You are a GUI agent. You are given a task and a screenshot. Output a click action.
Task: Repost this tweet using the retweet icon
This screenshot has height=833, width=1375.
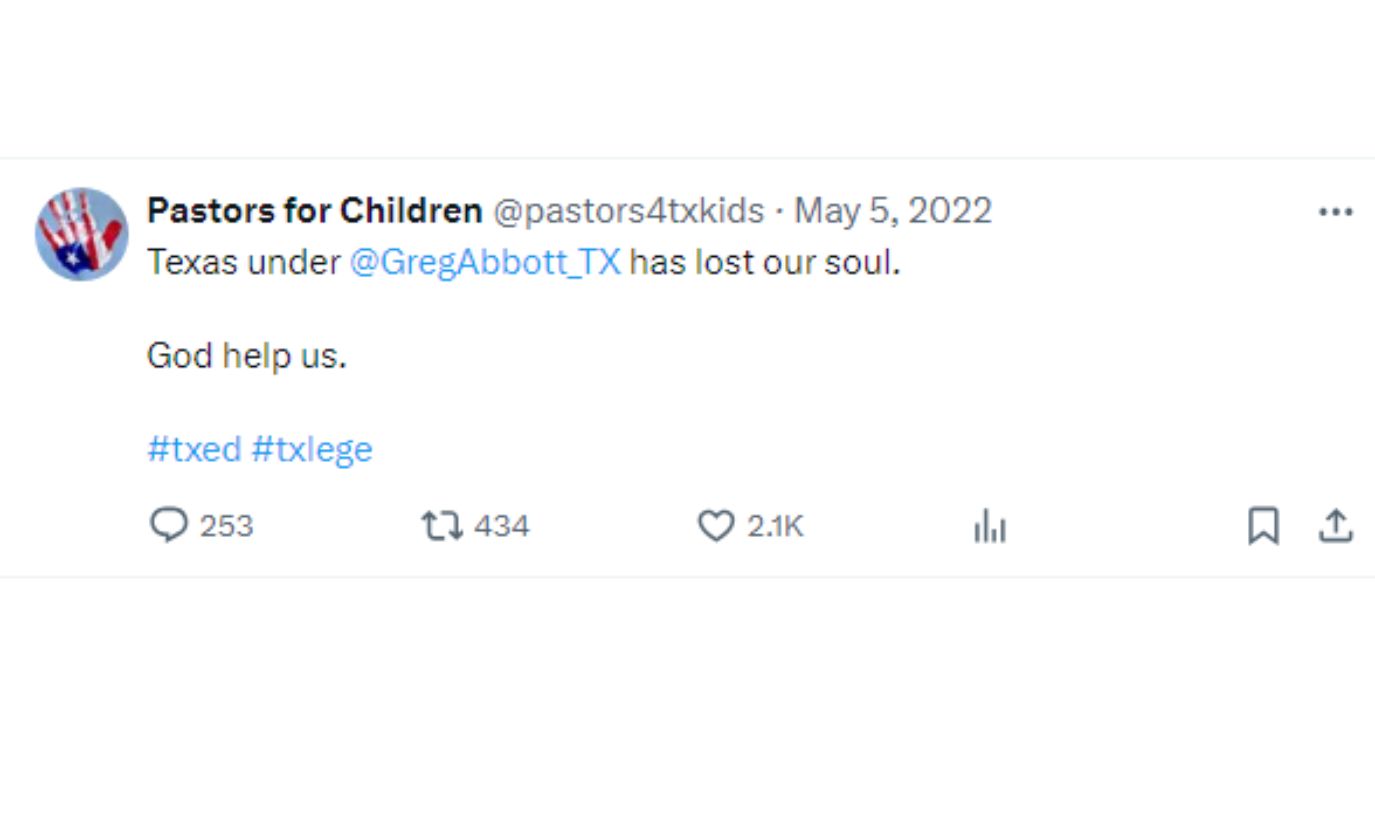pyautogui.click(x=441, y=526)
